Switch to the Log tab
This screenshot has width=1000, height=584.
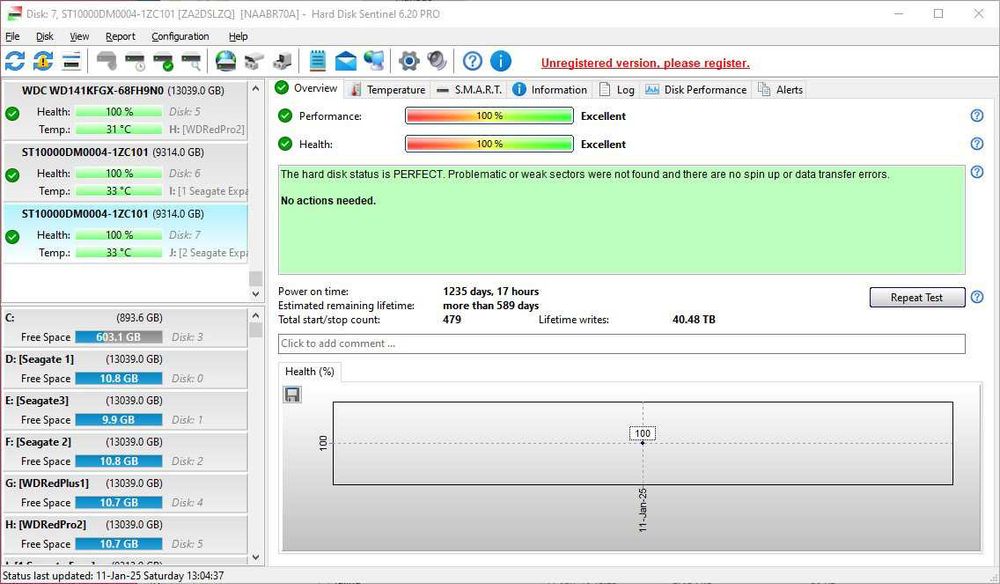(616, 90)
